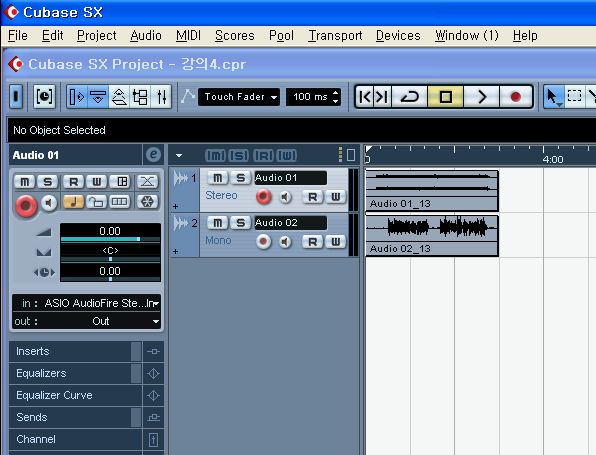
Task: Select the Object Selection arrow tool
Action: coord(553,97)
